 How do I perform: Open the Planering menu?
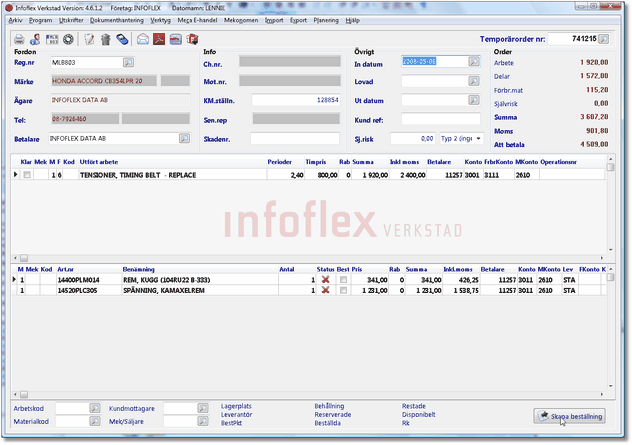(x=326, y=20)
